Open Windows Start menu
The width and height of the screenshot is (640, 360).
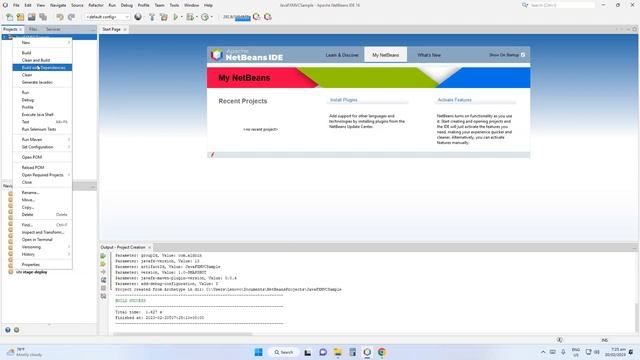(258, 352)
